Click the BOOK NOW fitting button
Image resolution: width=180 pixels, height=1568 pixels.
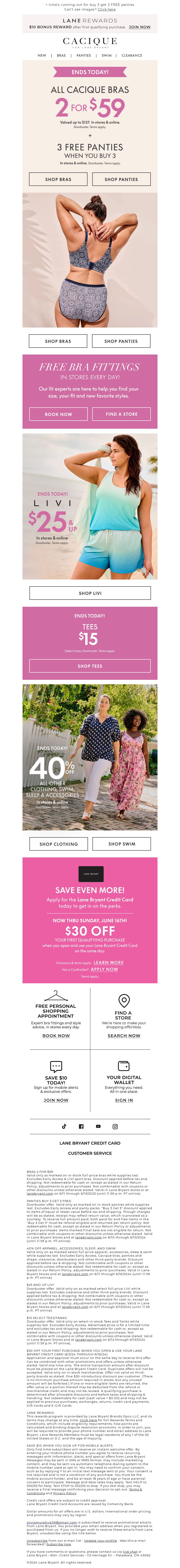(x=58, y=414)
